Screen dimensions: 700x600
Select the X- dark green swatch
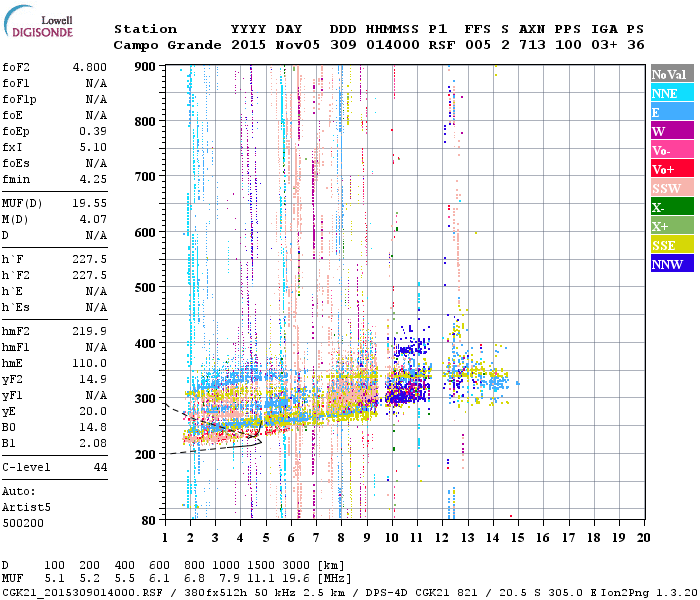click(x=672, y=207)
